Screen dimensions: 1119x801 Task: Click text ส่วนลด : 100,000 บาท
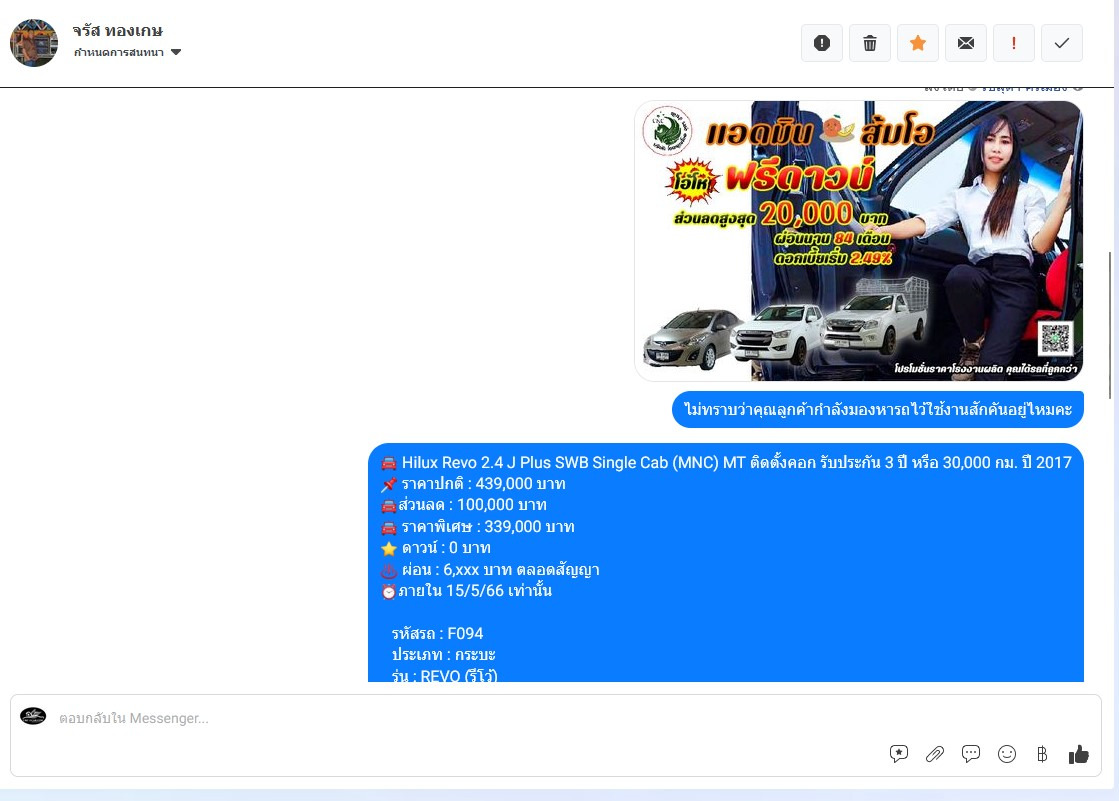(472, 505)
